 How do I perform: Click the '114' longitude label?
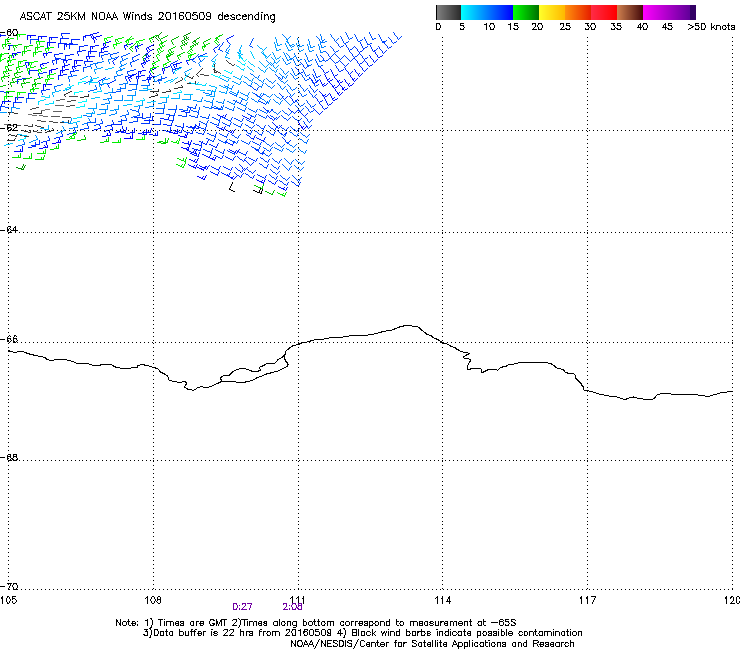pyautogui.click(x=443, y=600)
